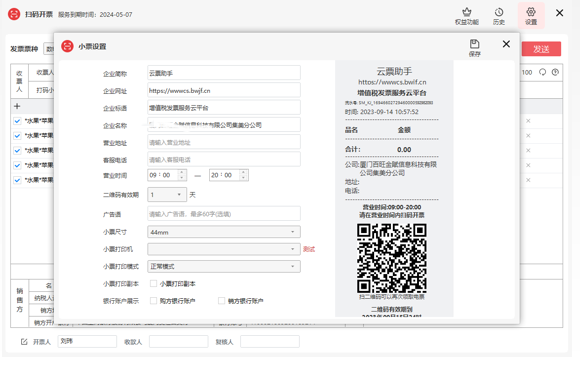Click the 企业网址 input field

(x=224, y=90)
